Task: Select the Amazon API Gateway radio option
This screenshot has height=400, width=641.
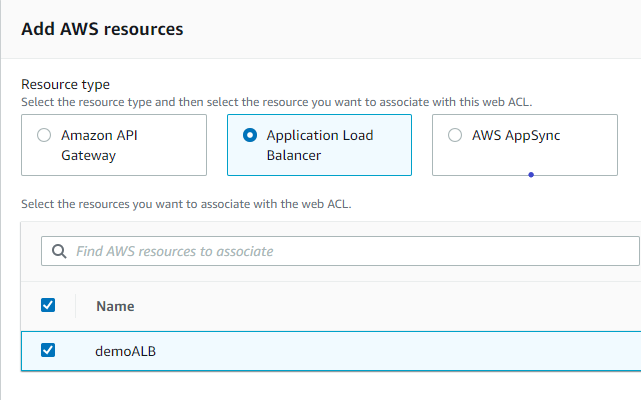Action: [44, 135]
